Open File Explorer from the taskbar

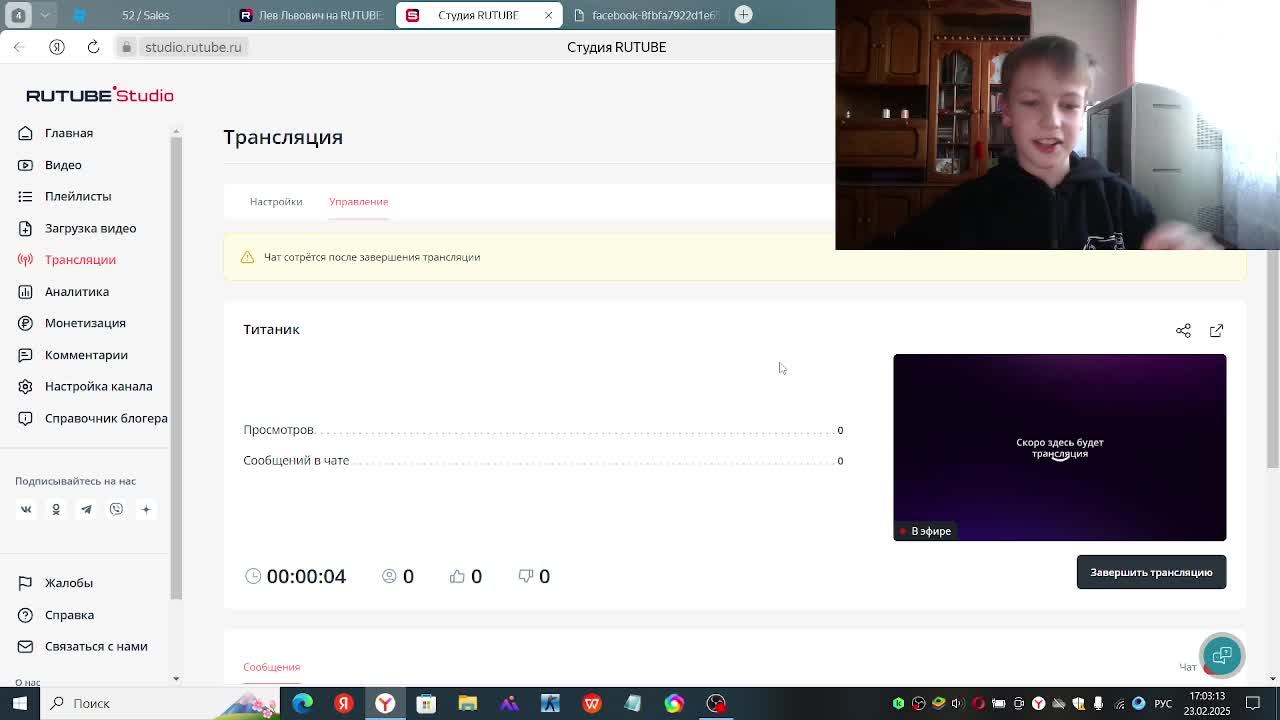click(467, 703)
